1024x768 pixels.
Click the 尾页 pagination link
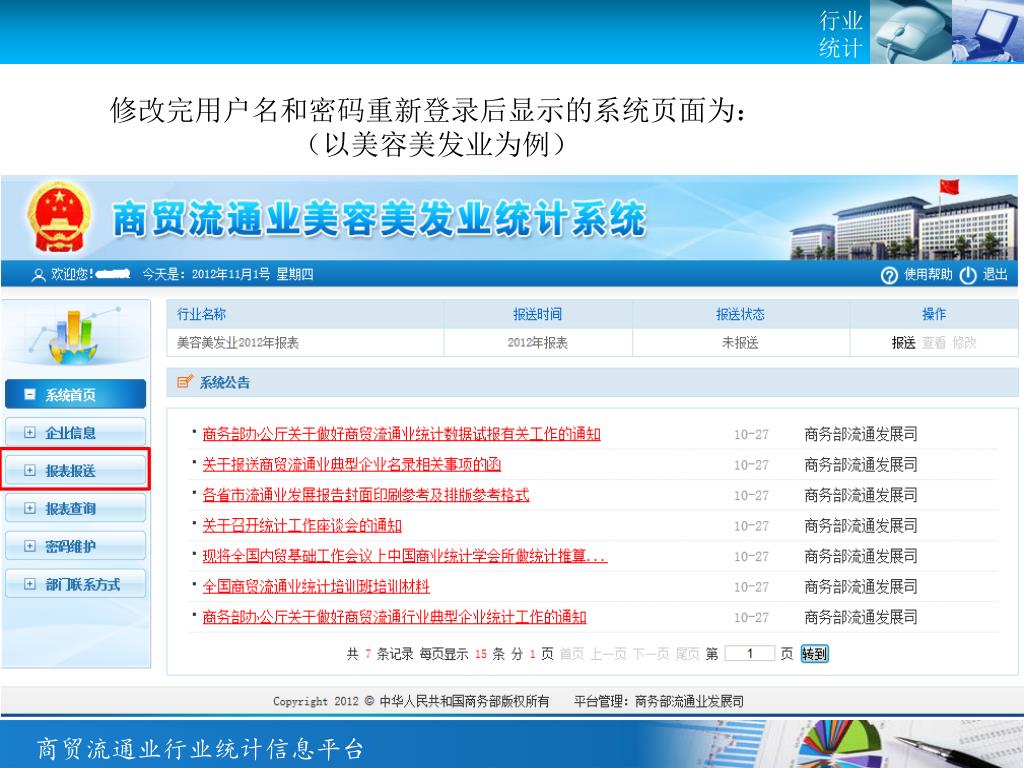tap(687, 654)
